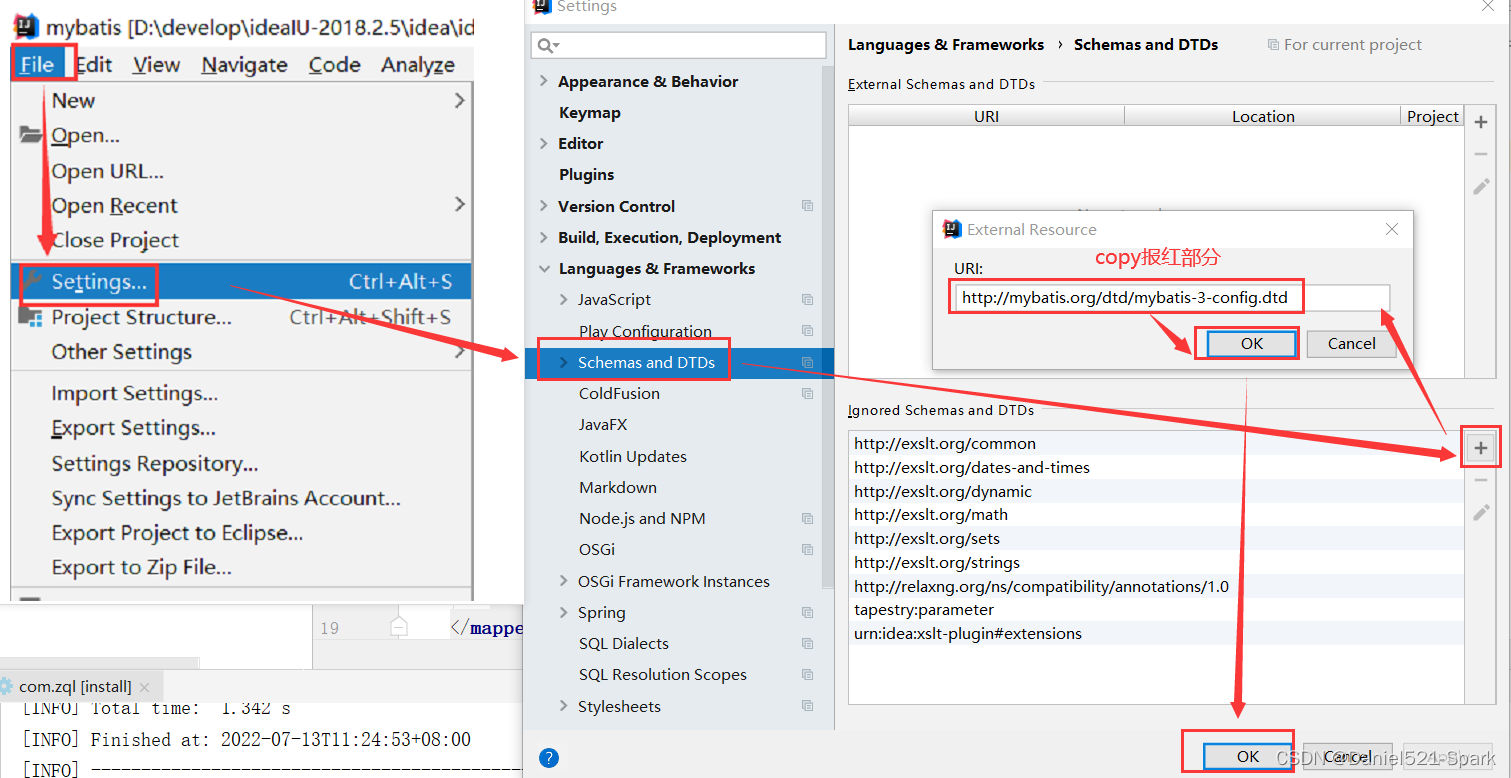Select Play Configuration tree item
This screenshot has width=1511, height=778.
click(645, 331)
